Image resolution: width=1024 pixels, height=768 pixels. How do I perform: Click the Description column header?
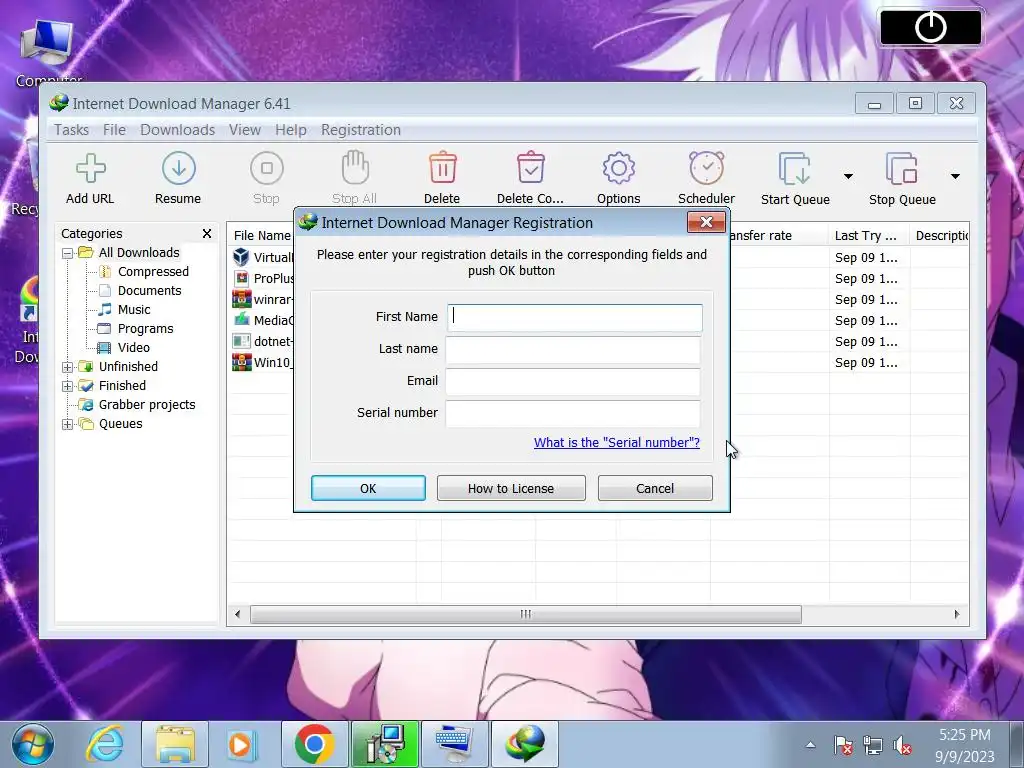[x=940, y=236]
